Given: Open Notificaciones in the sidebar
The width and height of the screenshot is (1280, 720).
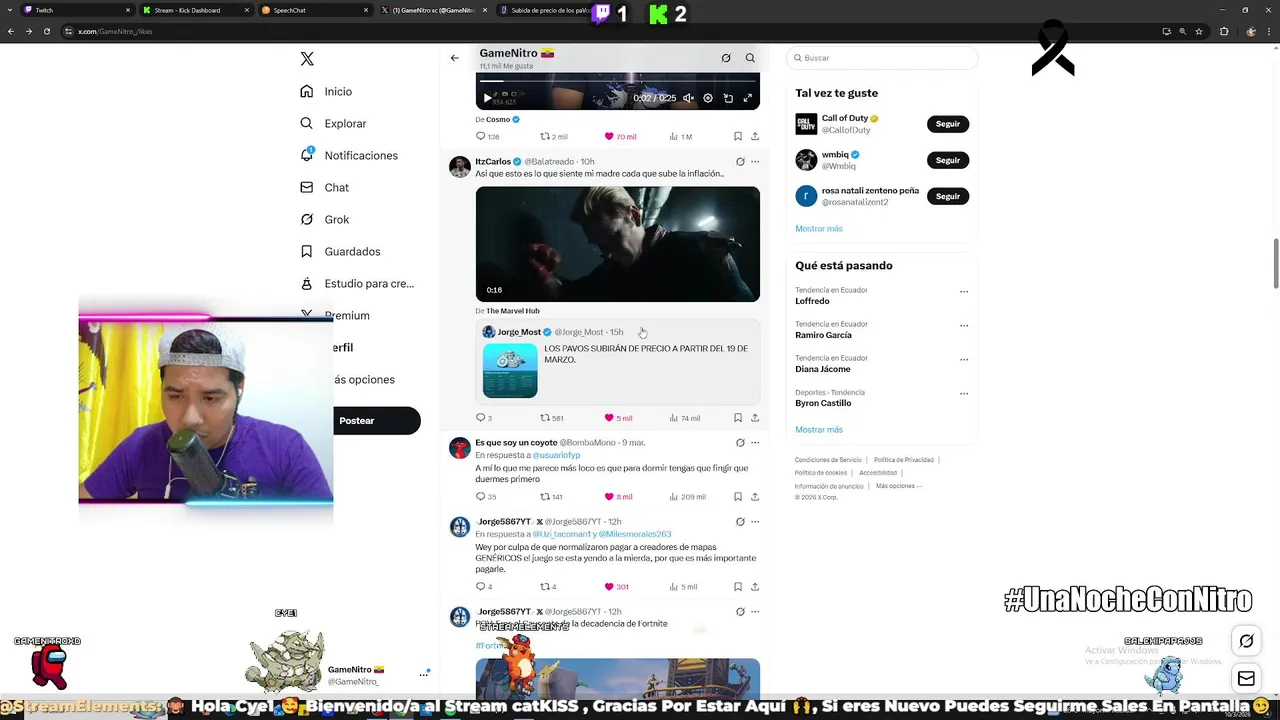Looking at the screenshot, I should pyautogui.click(x=349, y=155).
